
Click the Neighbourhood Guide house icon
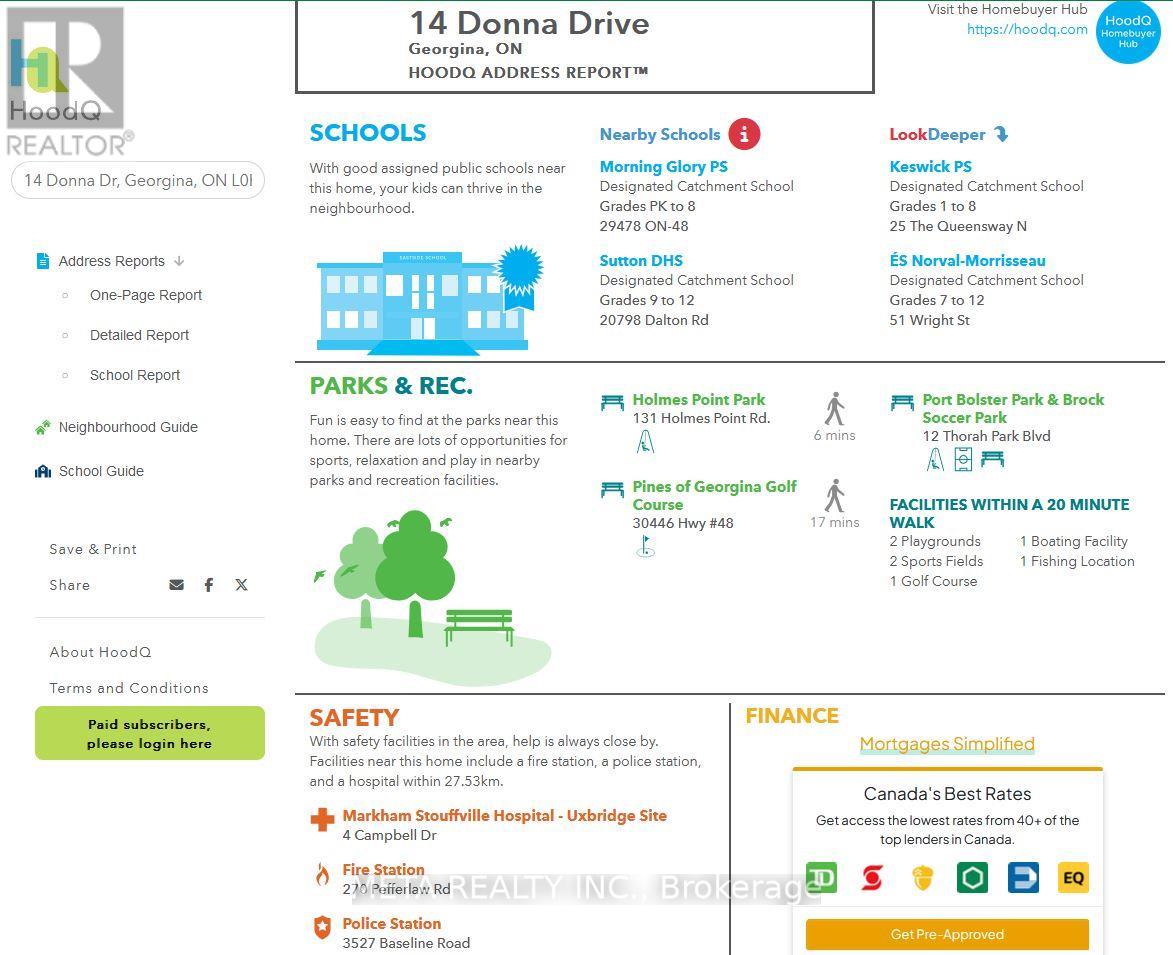point(43,427)
